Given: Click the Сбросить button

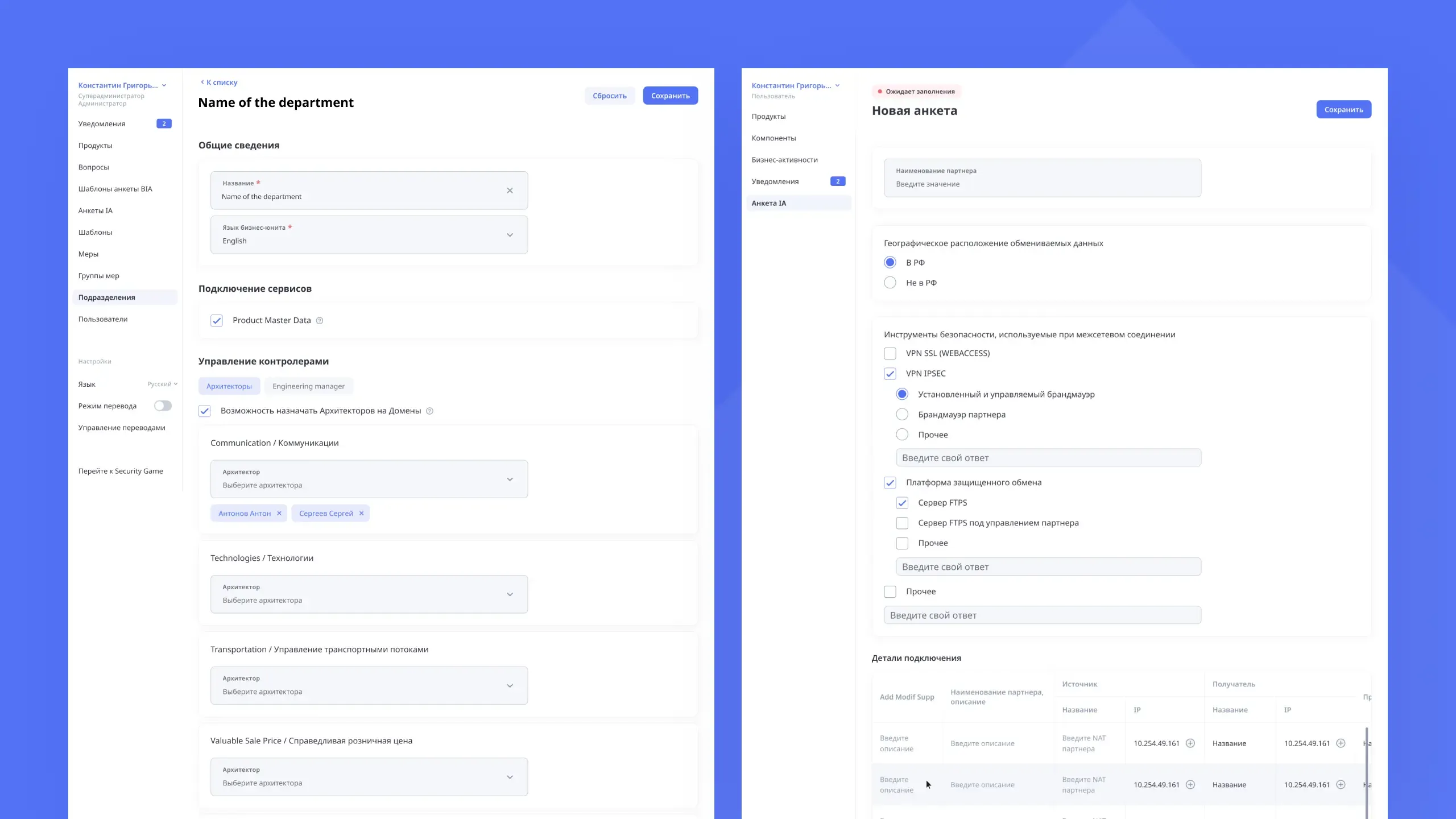Looking at the screenshot, I should (x=610, y=96).
